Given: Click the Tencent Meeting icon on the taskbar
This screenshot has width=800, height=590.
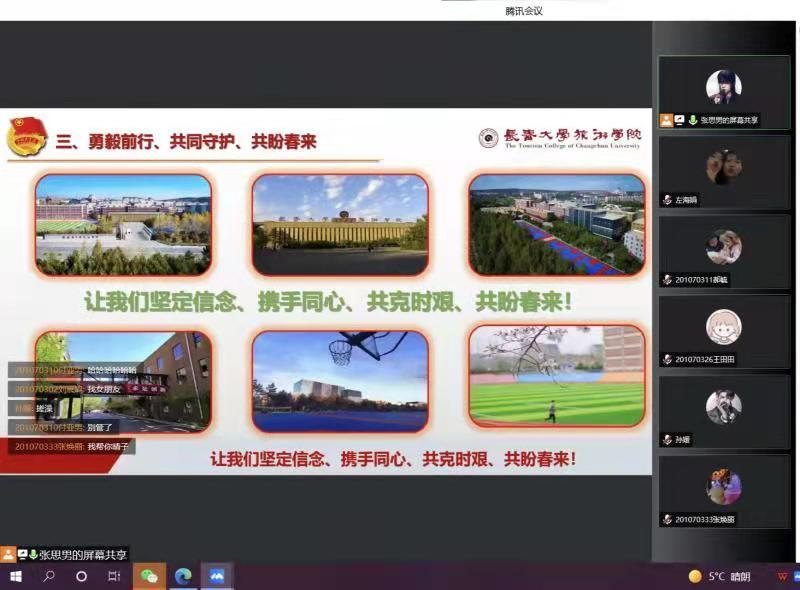Looking at the screenshot, I should pyautogui.click(x=216, y=575).
